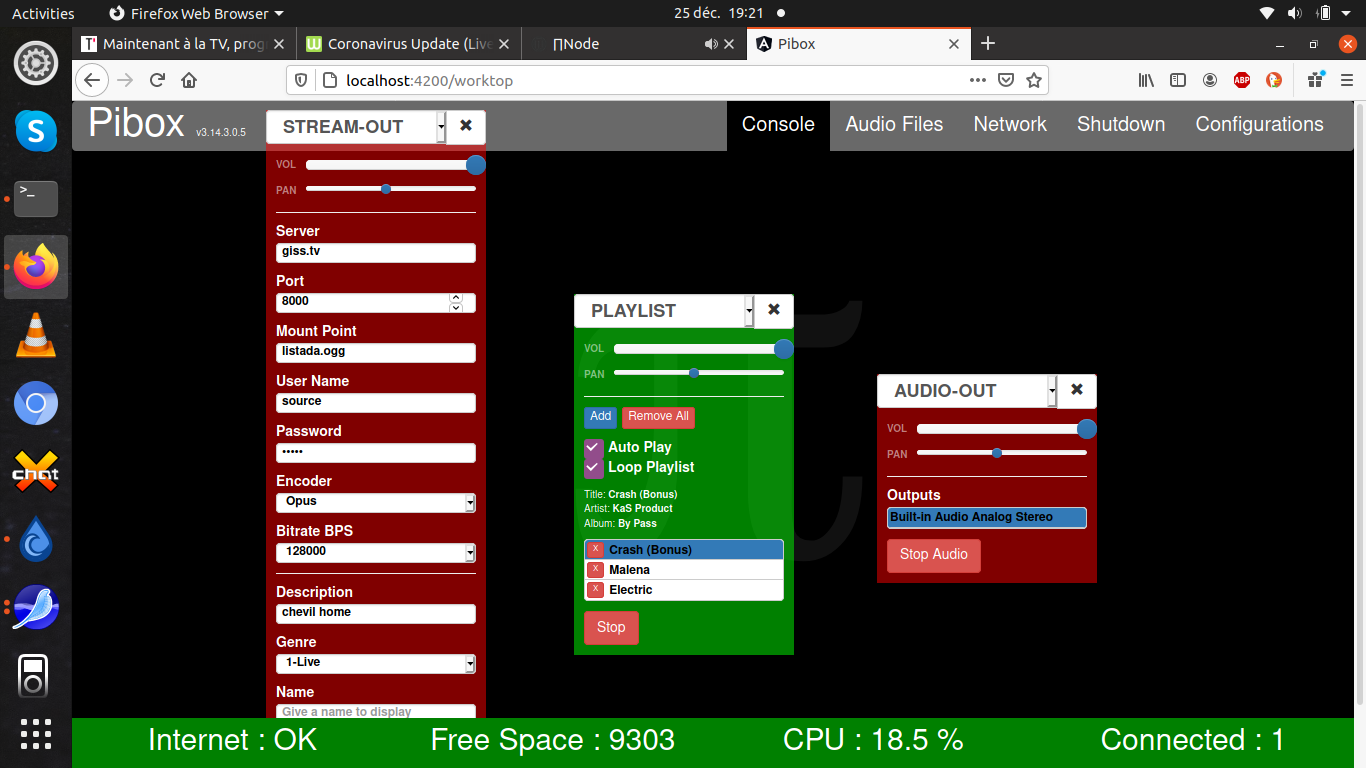Open the Genre dropdown
The width and height of the screenshot is (1366, 768).
[x=376, y=663]
